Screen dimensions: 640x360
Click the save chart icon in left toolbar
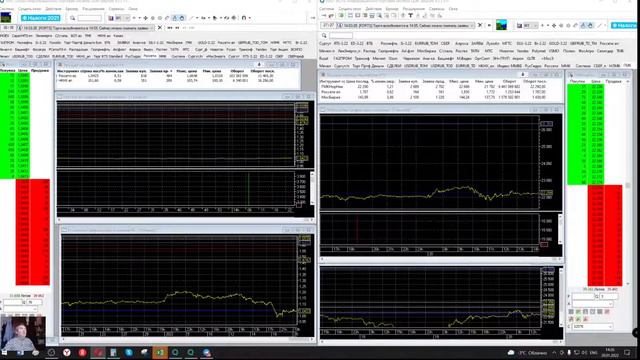click(111, 18)
